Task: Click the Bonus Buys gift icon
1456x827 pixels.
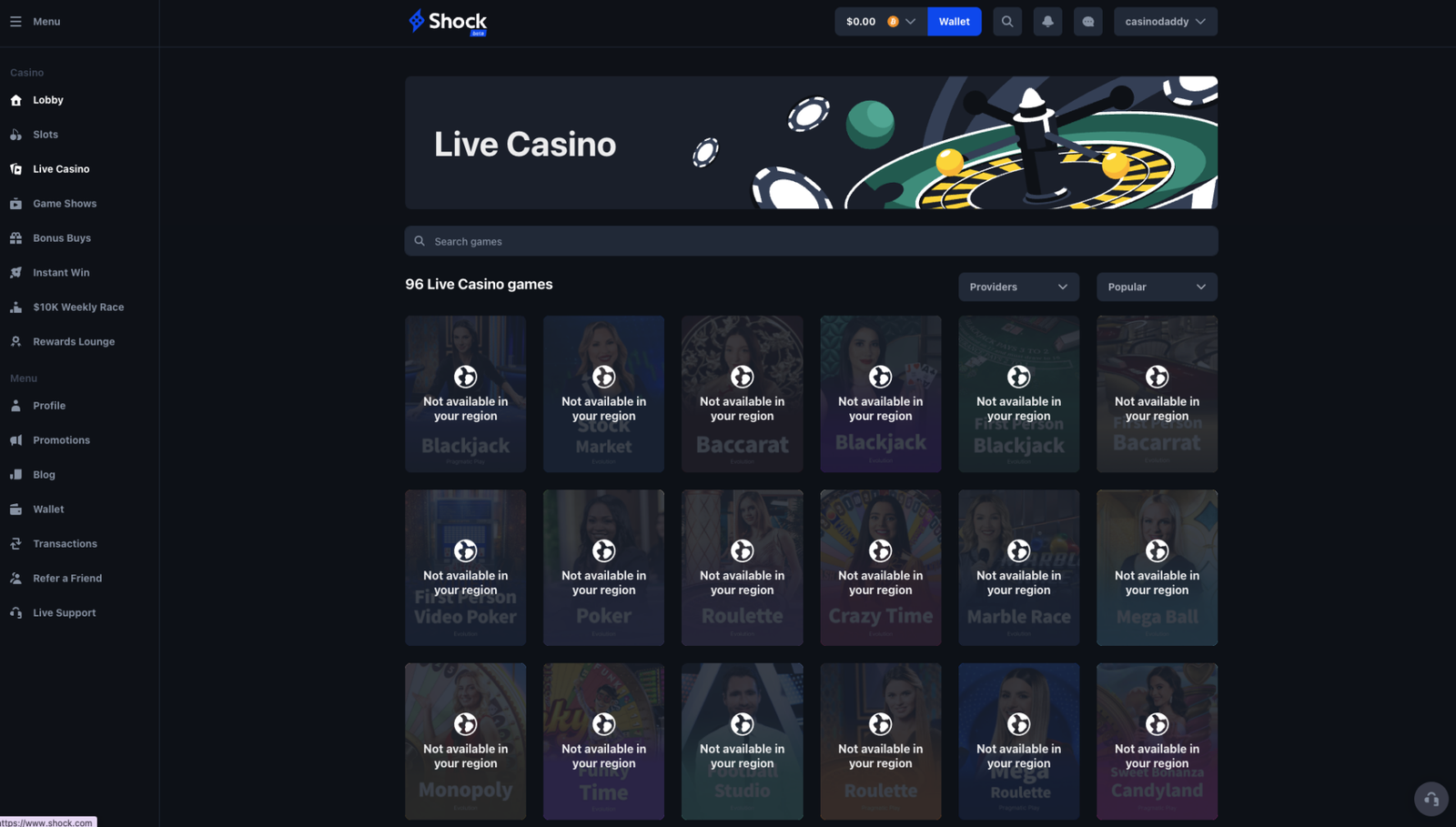Action: tap(15, 238)
